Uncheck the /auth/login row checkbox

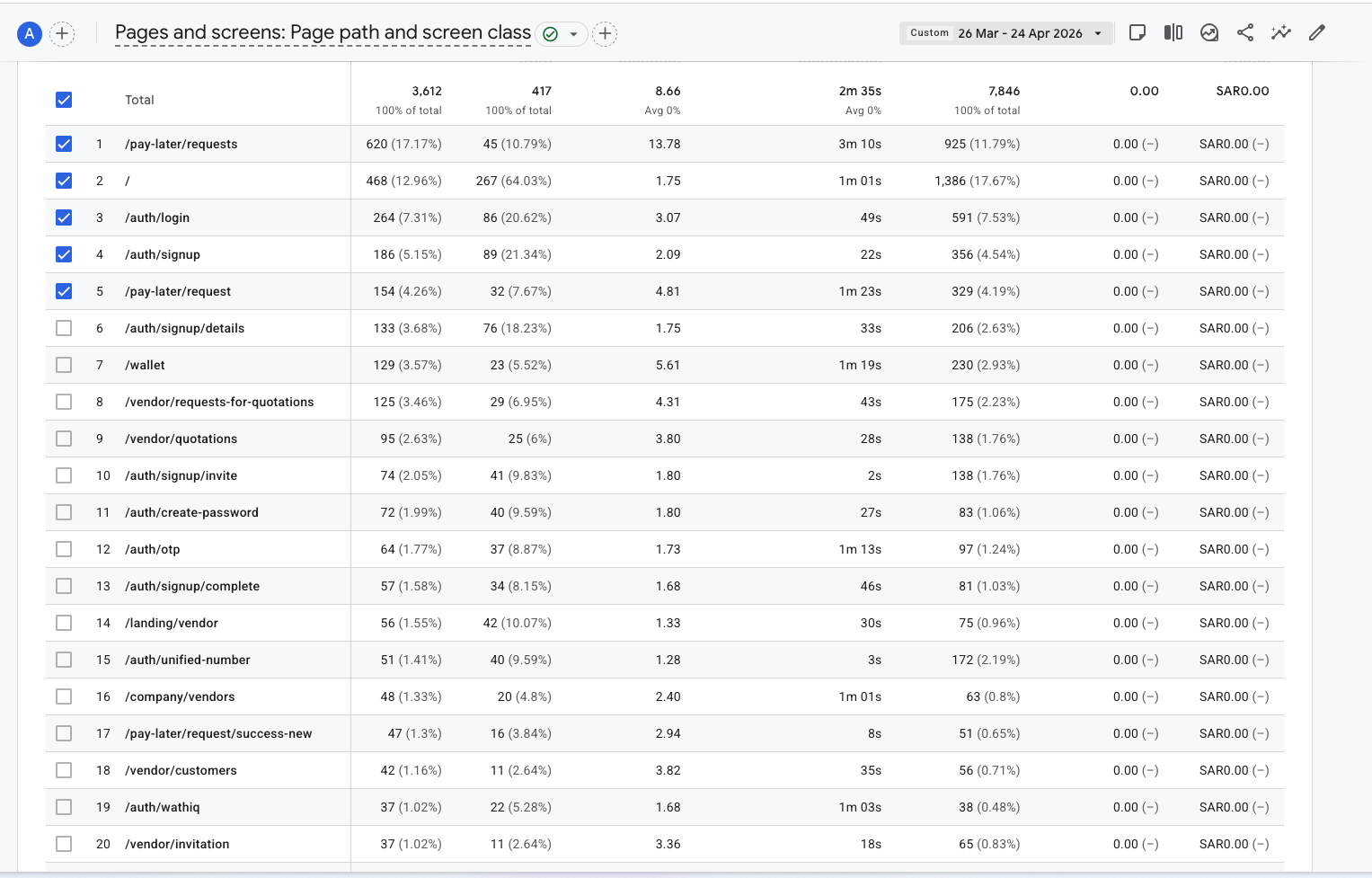point(64,217)
